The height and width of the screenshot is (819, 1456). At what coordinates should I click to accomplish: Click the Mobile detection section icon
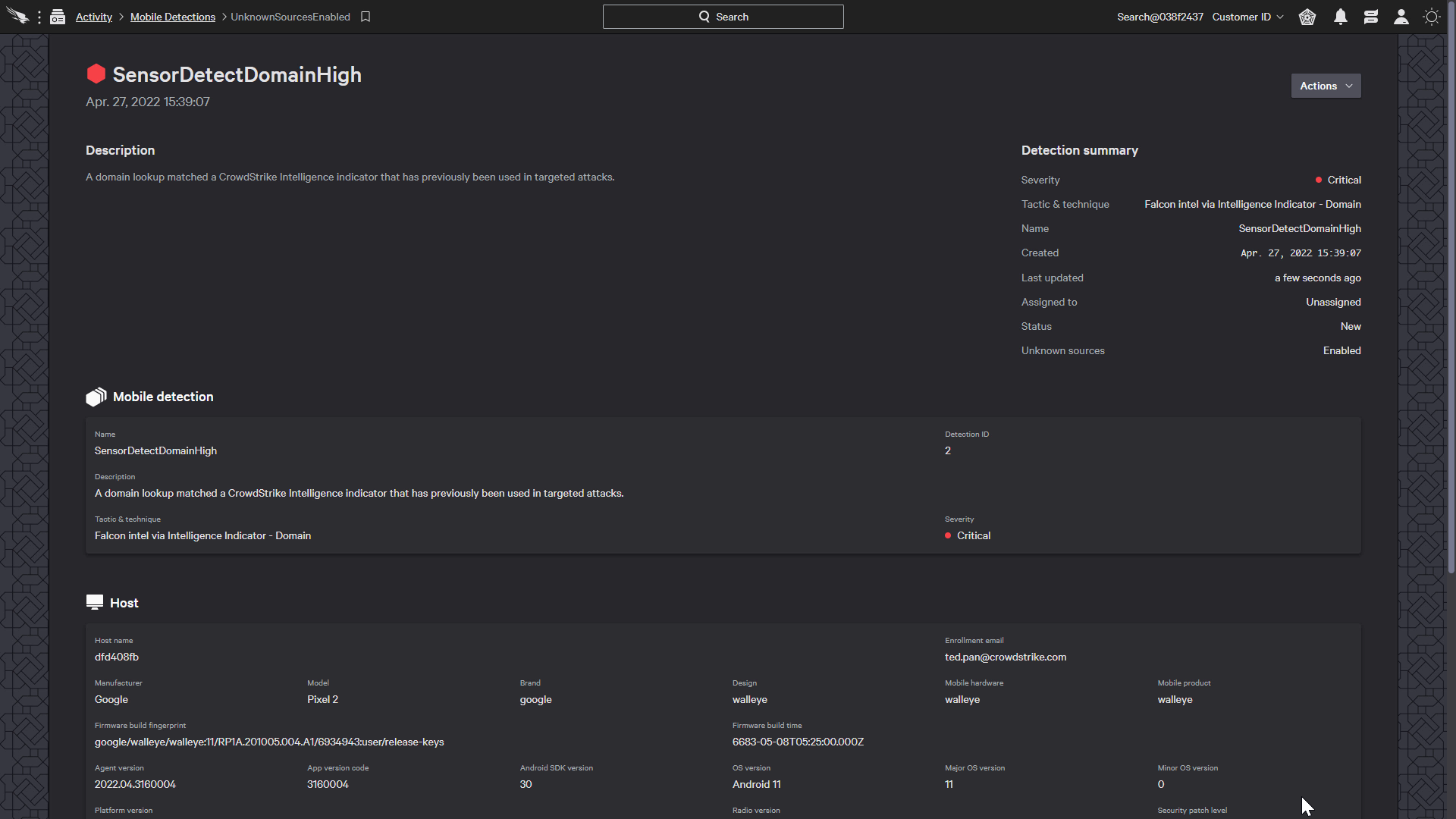click(x=96, y=397)
